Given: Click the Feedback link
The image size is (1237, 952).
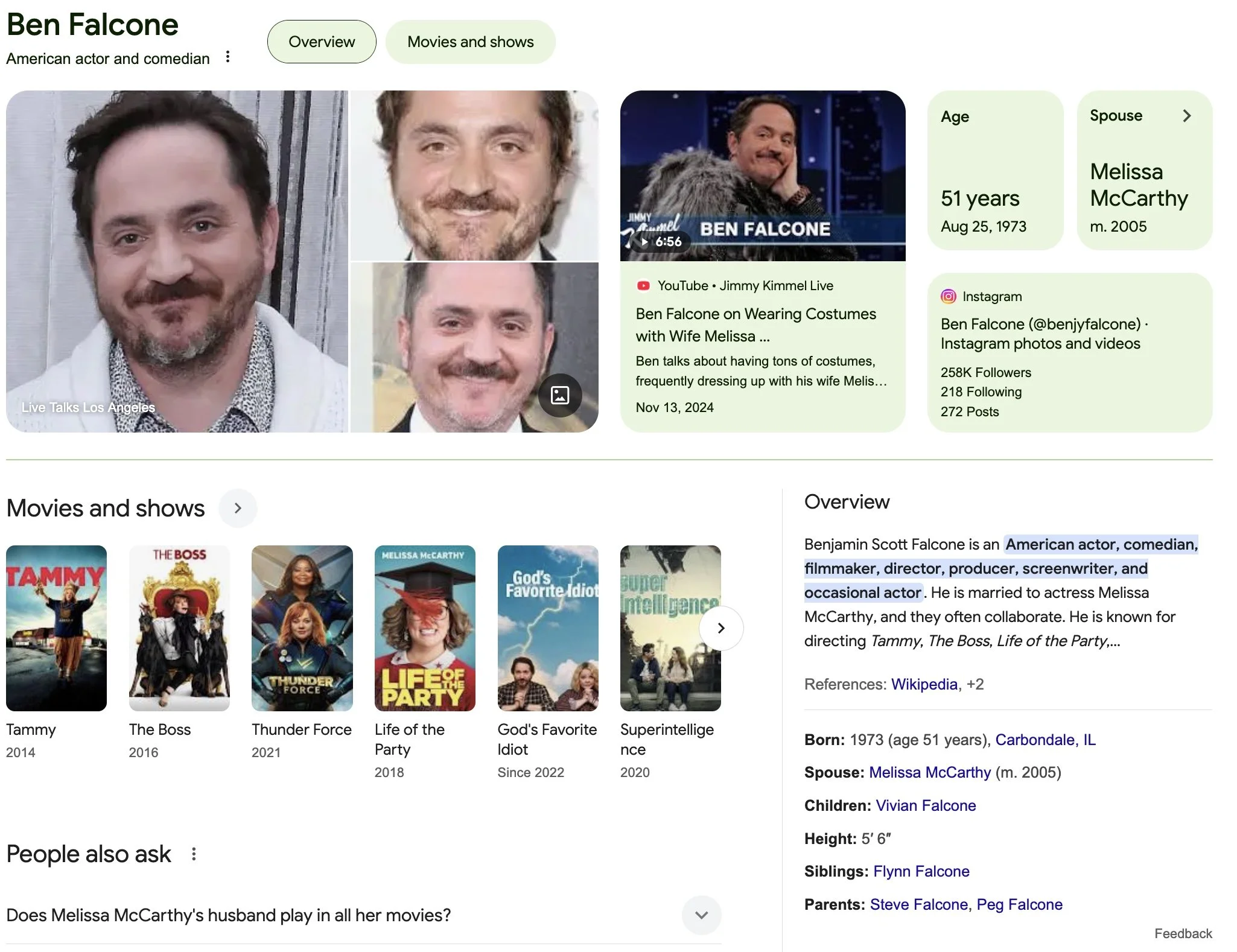Looking at the screenshot, I should (1183, 933).
